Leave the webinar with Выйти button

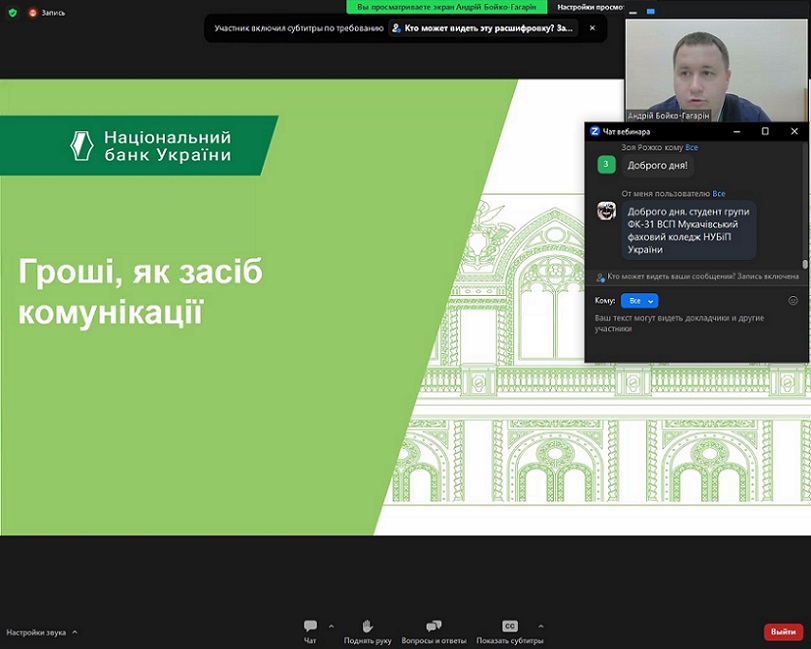783,631
